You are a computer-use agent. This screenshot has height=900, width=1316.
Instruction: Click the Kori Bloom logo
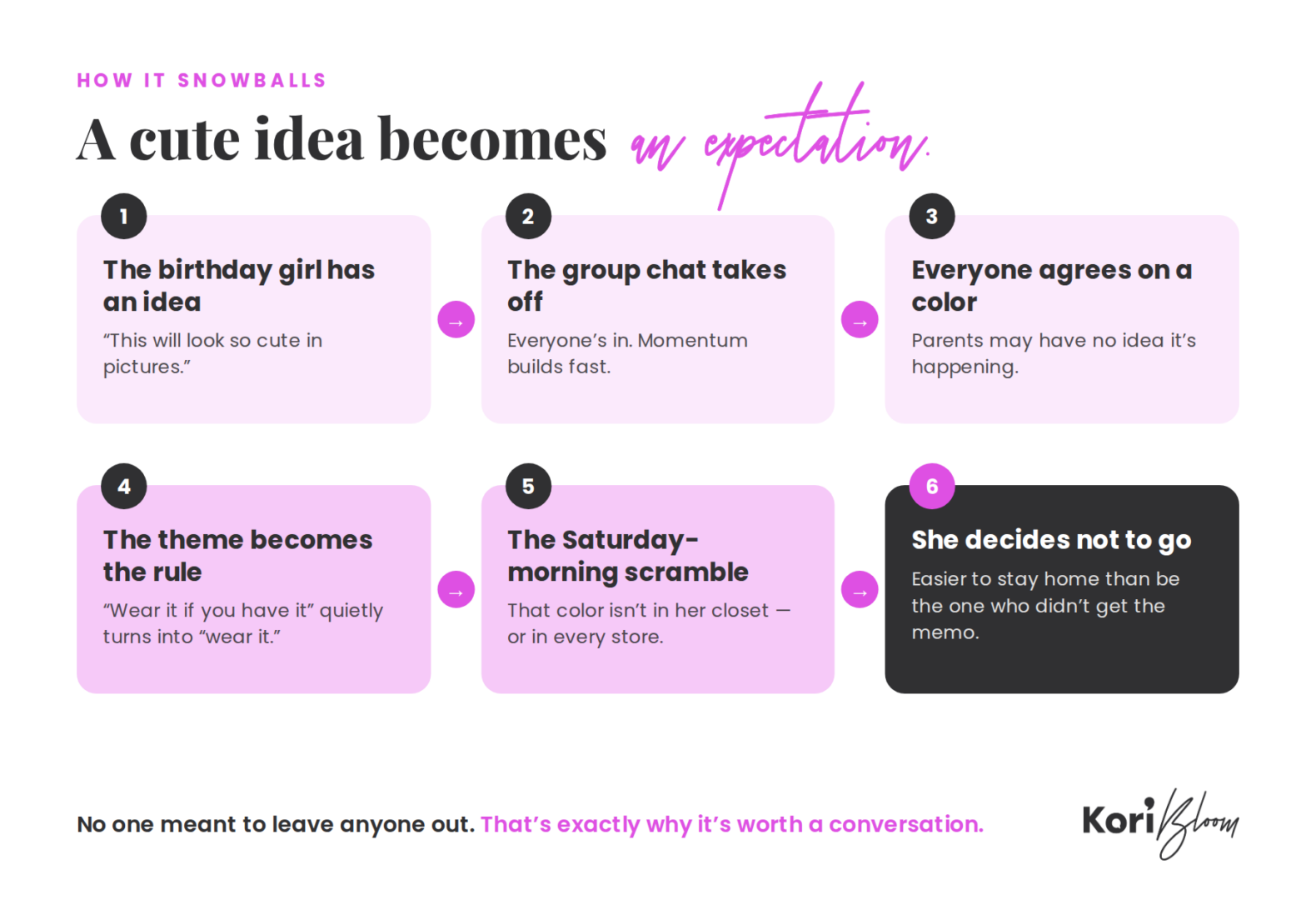point(1160,823)
